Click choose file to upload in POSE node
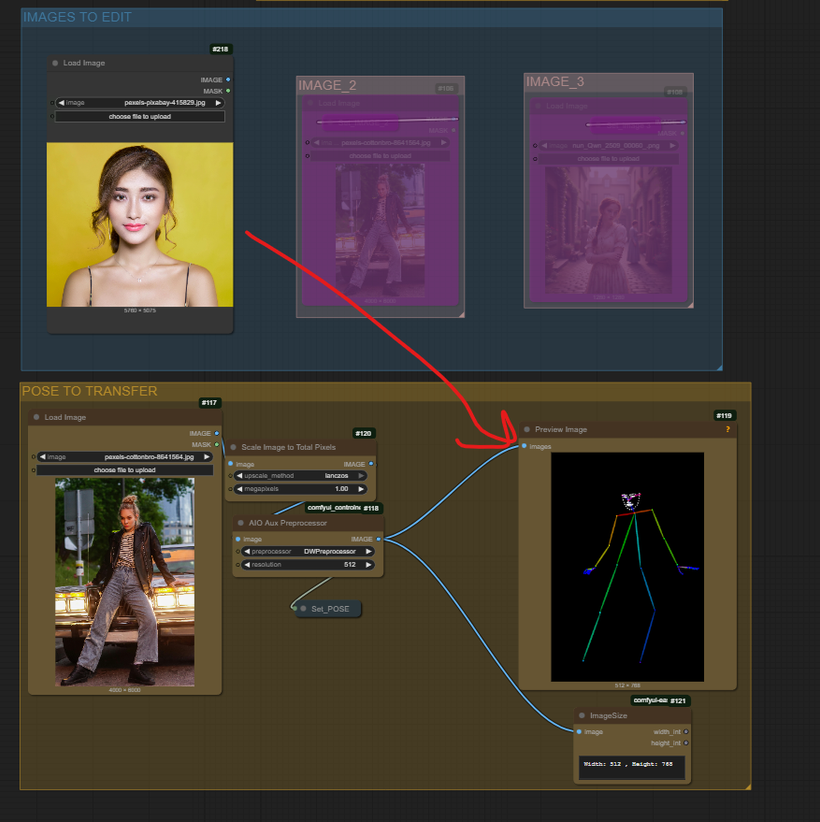The image size is (820, 822). click(x=125, y=469)
